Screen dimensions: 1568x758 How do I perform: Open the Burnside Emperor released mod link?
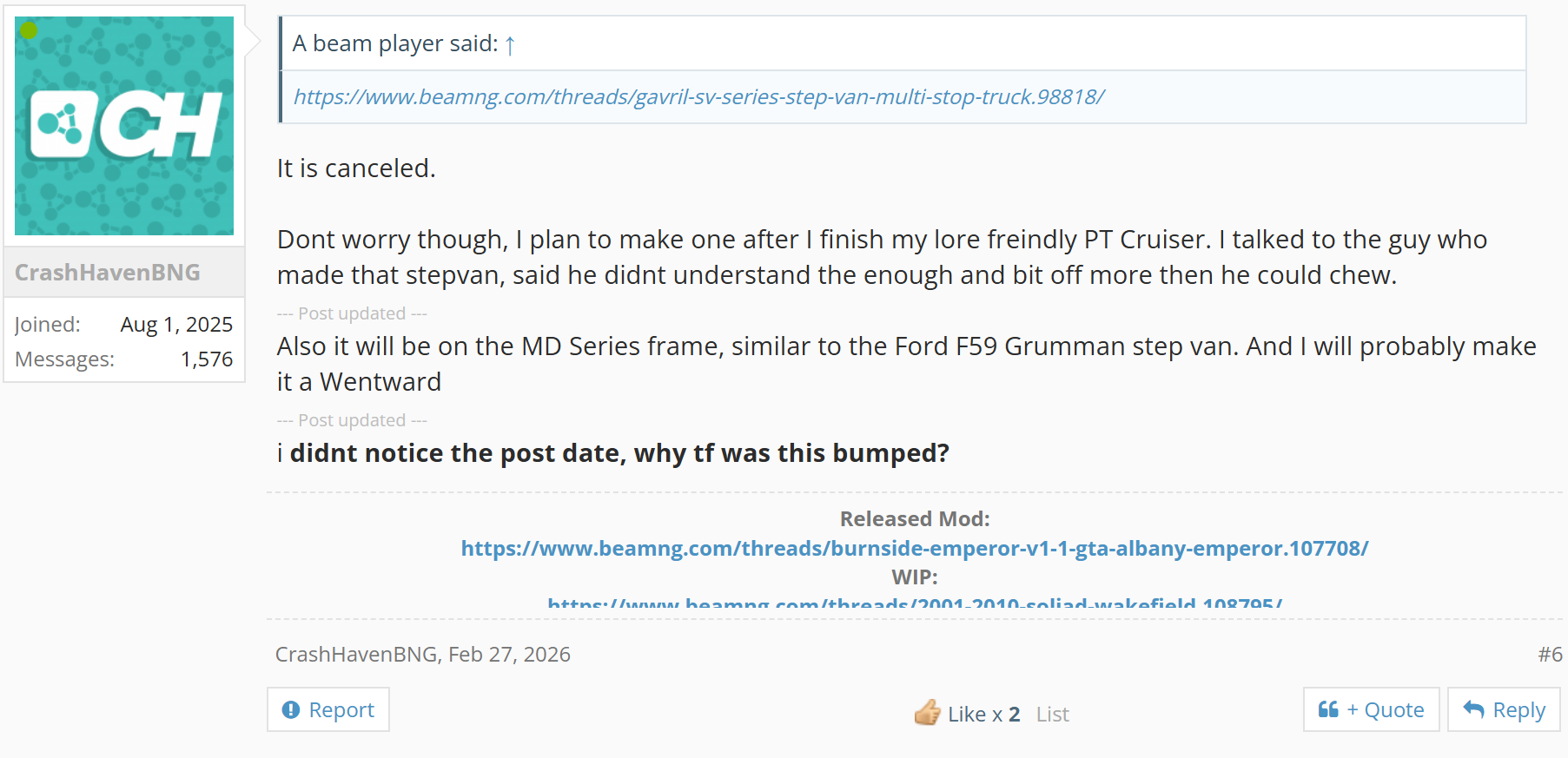[x=914, y=548]
